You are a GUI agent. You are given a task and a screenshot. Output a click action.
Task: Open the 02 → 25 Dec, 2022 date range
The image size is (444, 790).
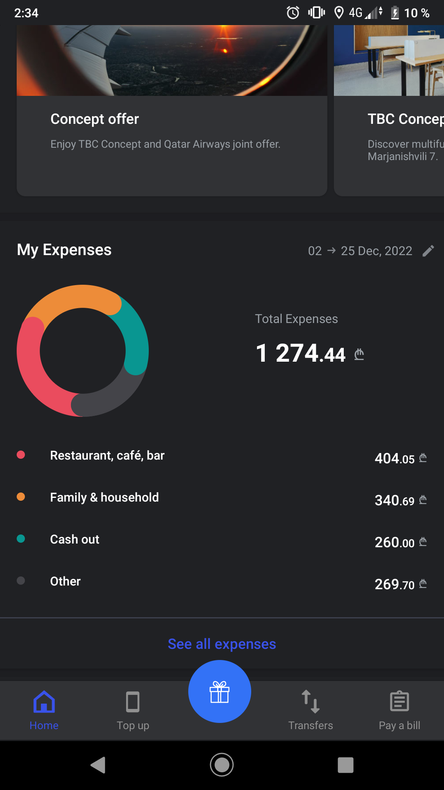[x=360, y=251]
